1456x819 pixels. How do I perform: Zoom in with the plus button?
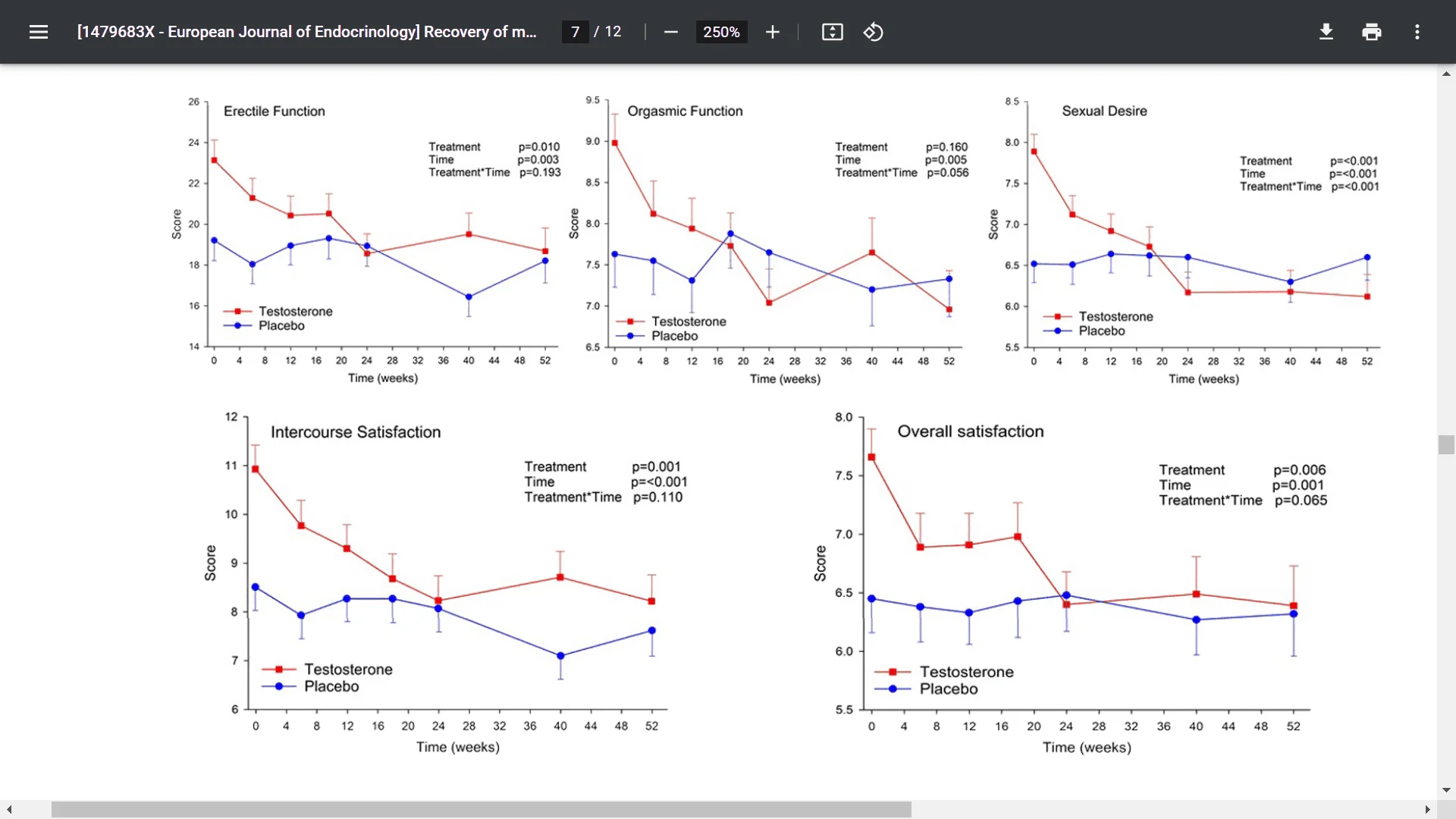coord(772,32)
